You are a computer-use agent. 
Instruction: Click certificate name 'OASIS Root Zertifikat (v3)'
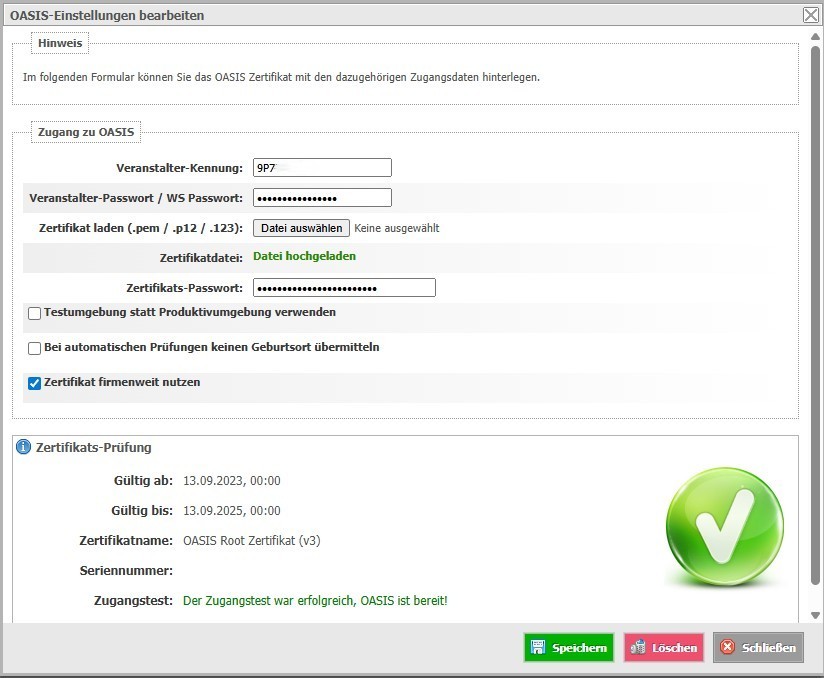click(x=252, y=540)
